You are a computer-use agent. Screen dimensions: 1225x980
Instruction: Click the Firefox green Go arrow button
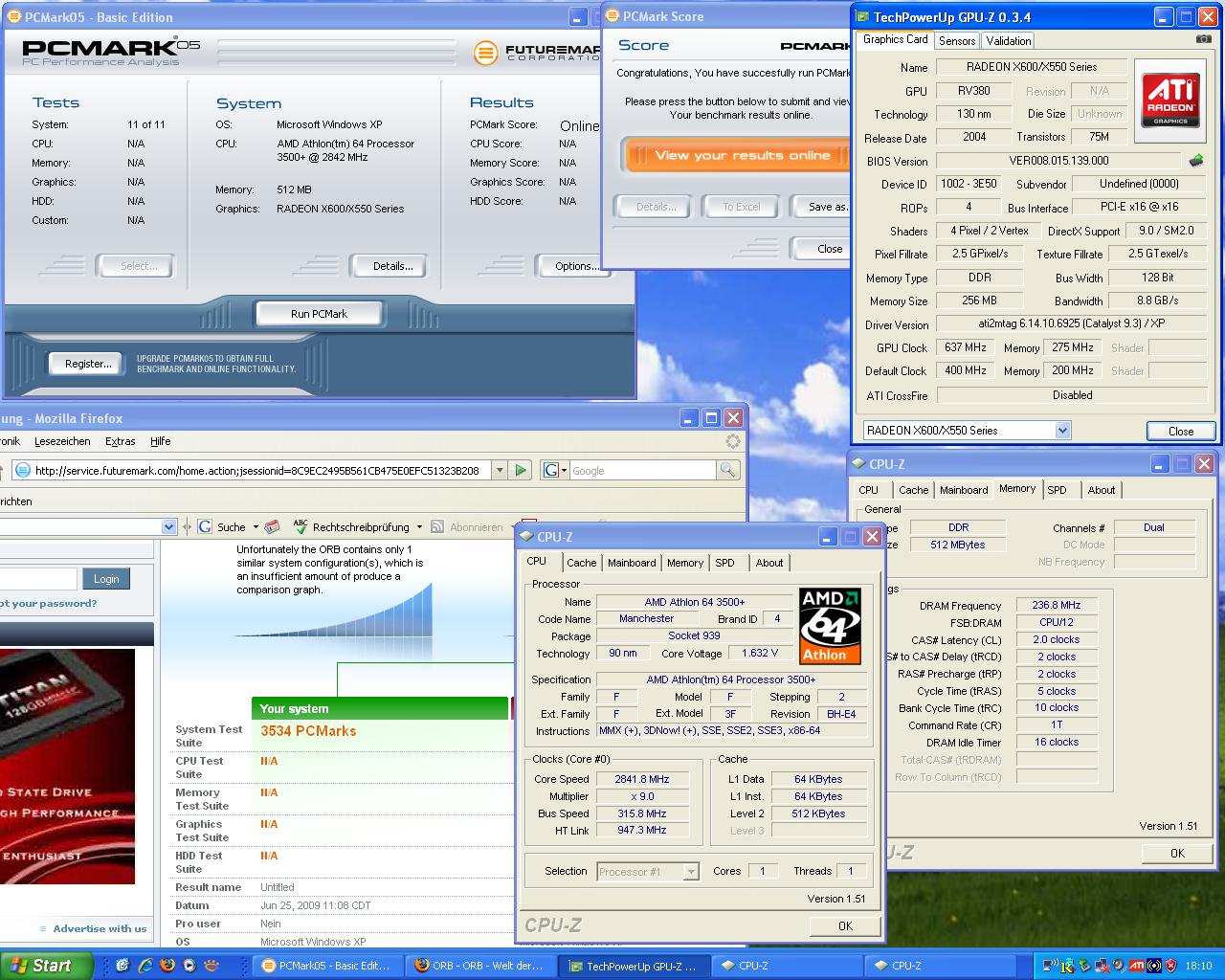(521, 470)
